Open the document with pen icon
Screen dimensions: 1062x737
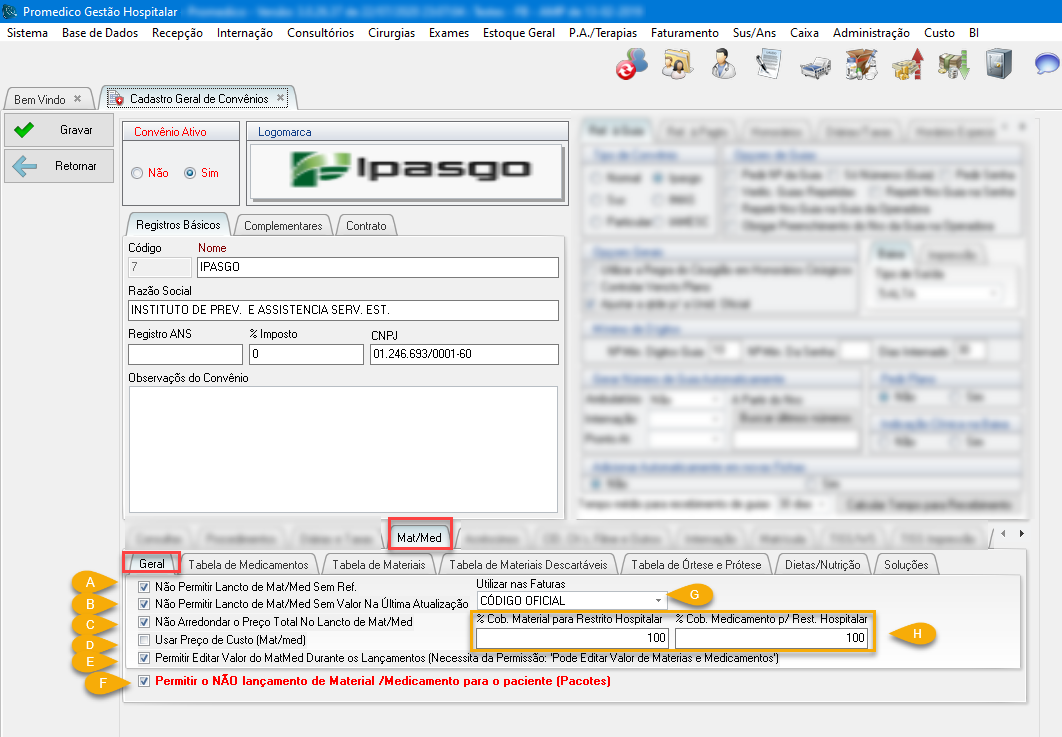click(x=768, y=65)
